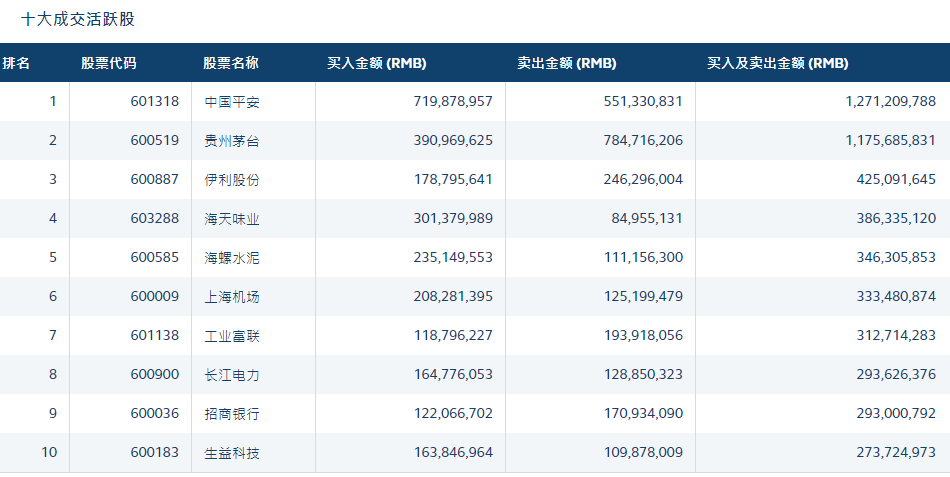950x477 pixels.
Task: Select total 1,271,209,788
Action: point(891,101)
